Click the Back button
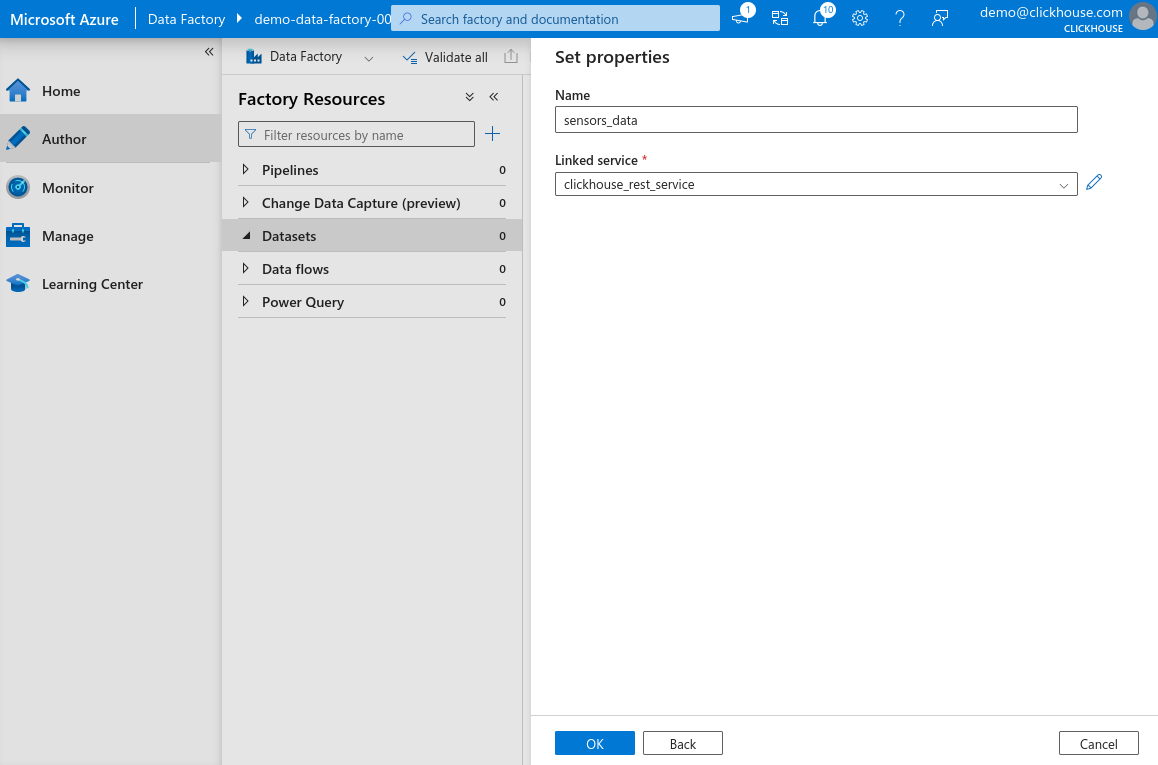 (682, 743)
